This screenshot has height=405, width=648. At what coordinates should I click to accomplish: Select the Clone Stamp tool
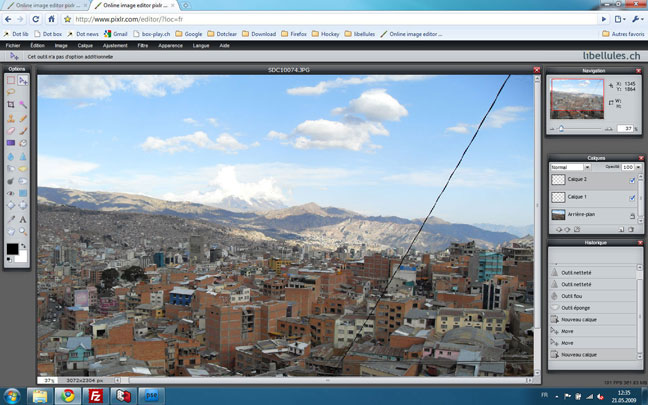(x=11, y=119)
